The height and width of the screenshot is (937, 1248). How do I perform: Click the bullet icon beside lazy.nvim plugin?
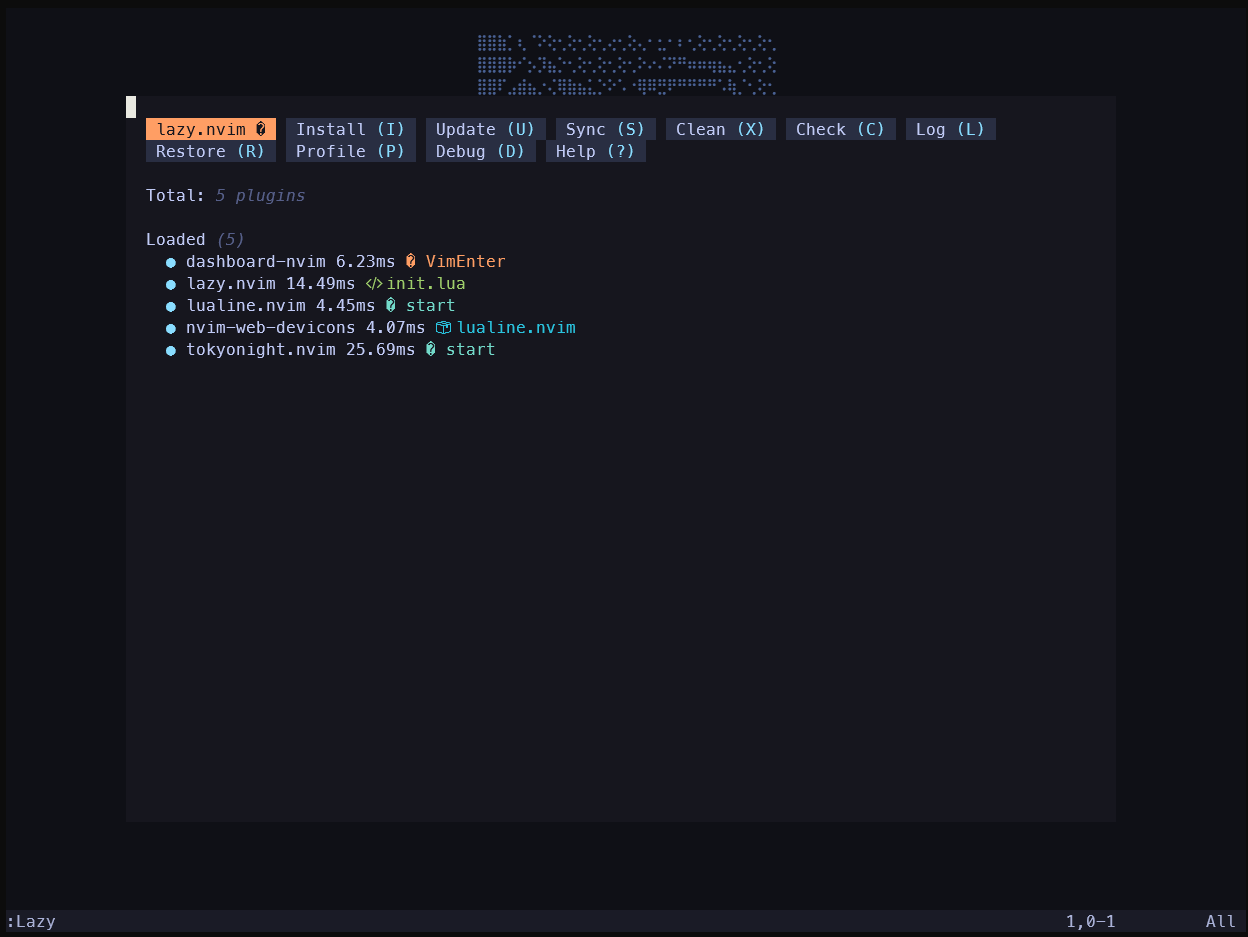point(171,284)
